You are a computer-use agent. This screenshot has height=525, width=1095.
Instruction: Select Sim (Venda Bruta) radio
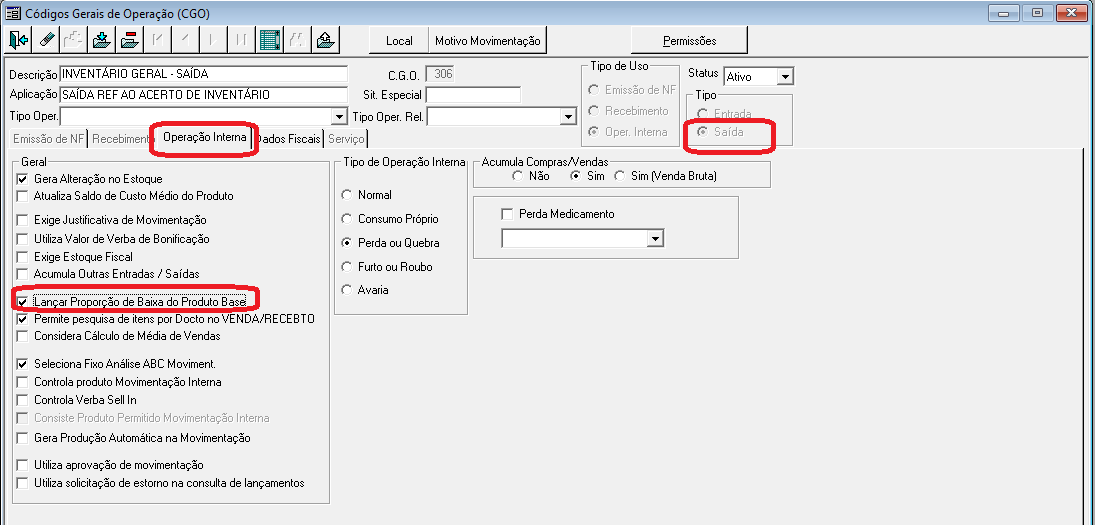[619, 176]
